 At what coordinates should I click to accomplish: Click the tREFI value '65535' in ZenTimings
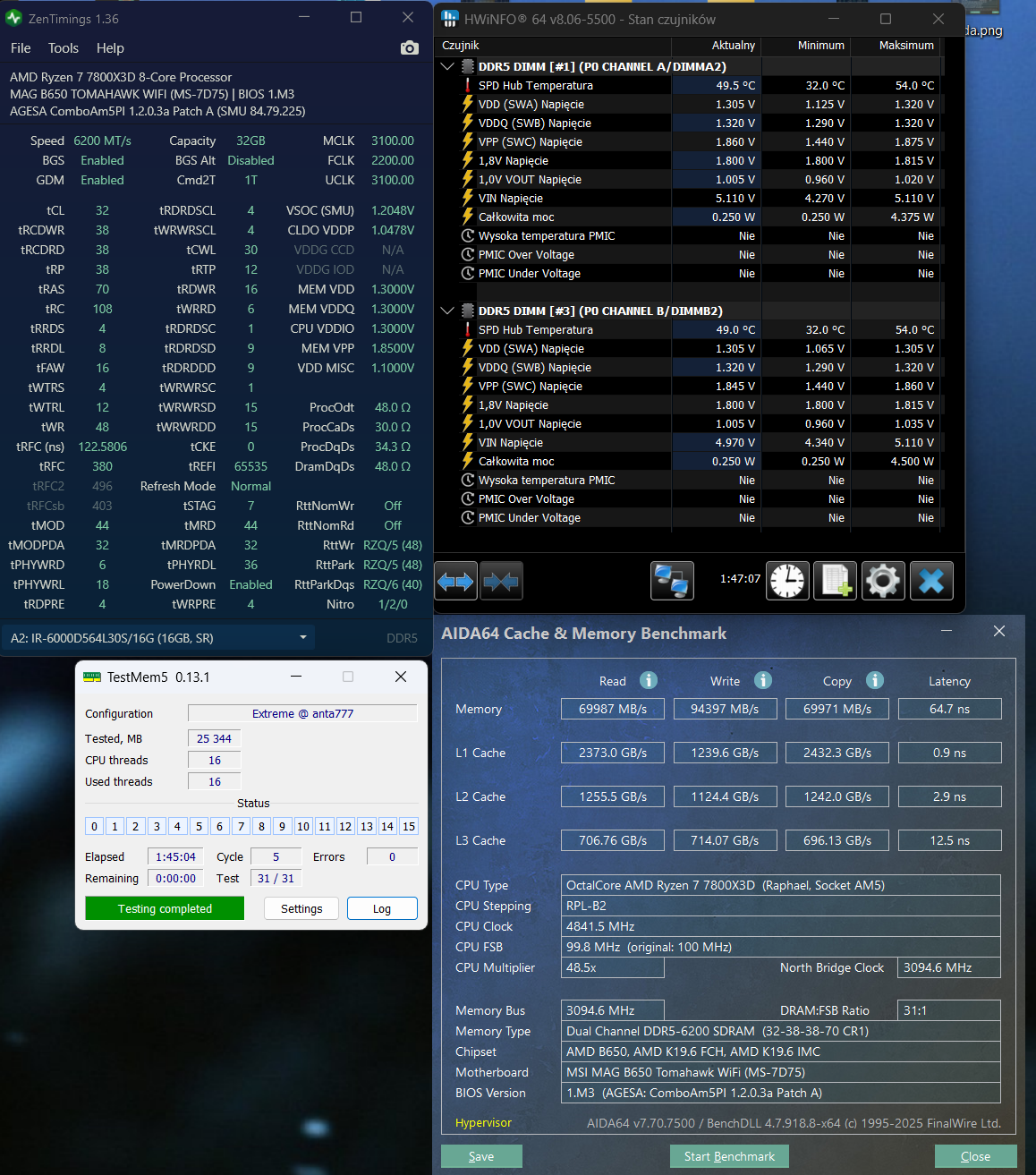point(251,466)
